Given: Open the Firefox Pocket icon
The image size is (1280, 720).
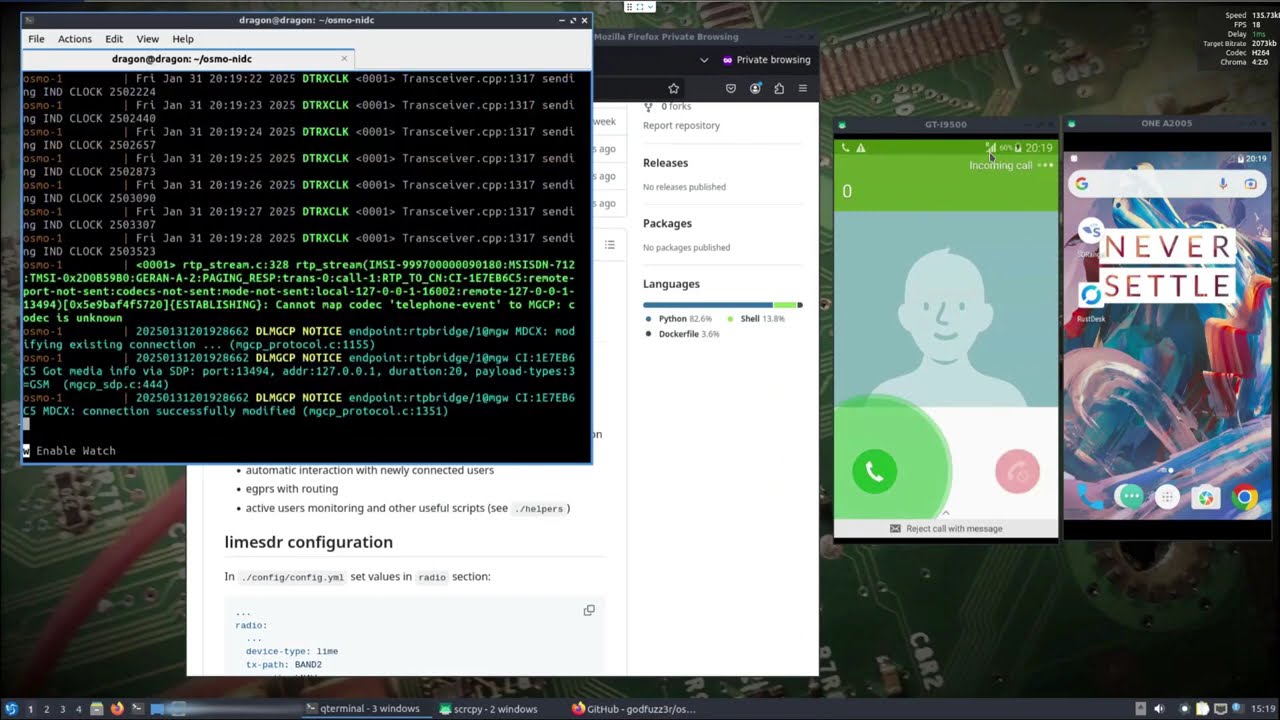Looking at the screenshot, I should pyautogui.click(x=731, y=88).
